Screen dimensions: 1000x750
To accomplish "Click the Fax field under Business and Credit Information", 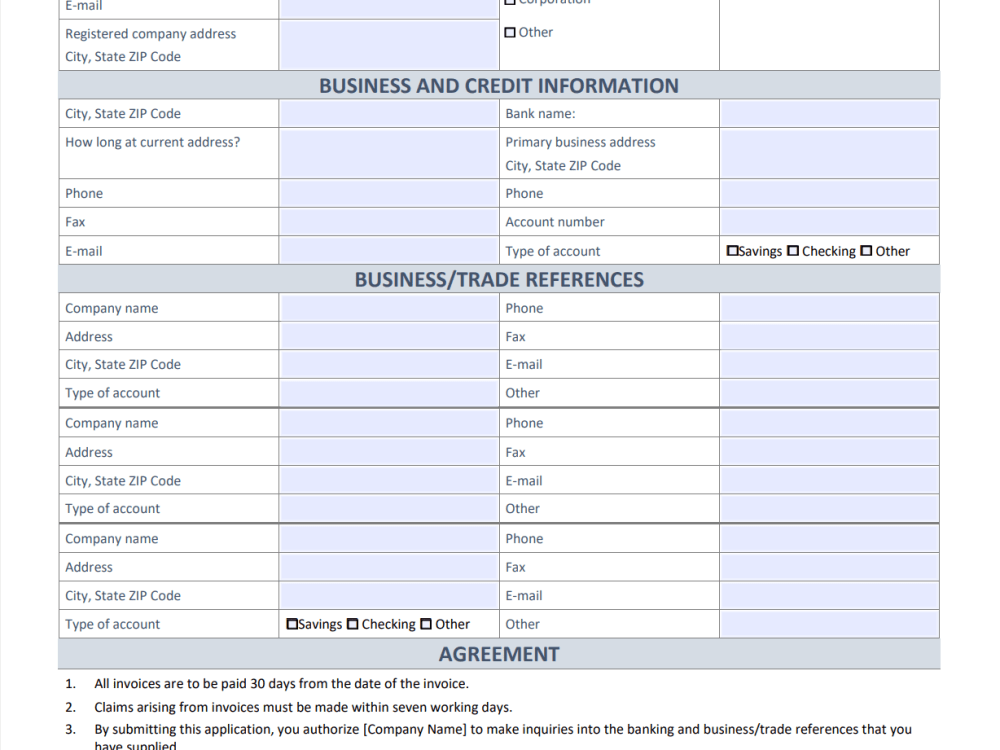I will [389, 222].
